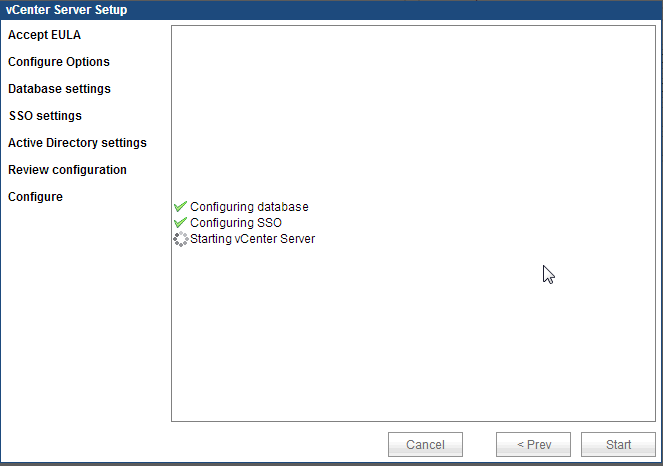
Task: Click the green checkmark beside Configuring database
Action: 180,207
